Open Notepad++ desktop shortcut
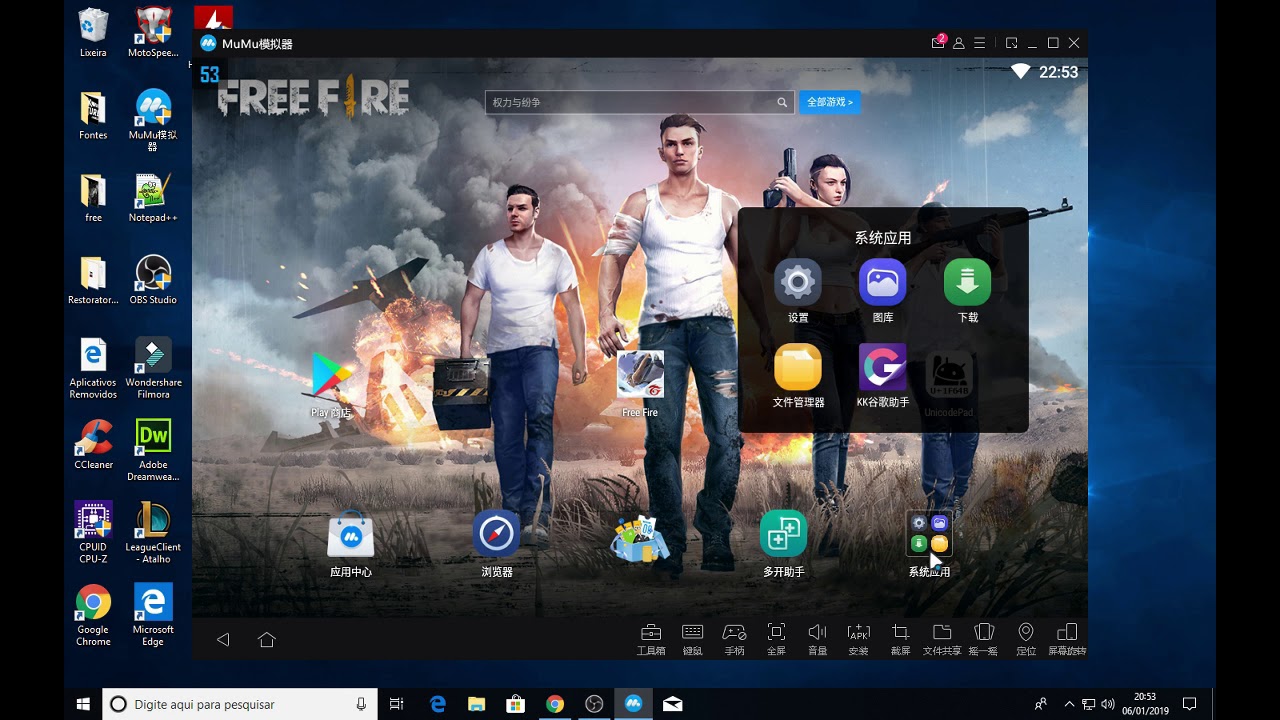The width and height of the screenshot is (1280, 720). point(153,198)
